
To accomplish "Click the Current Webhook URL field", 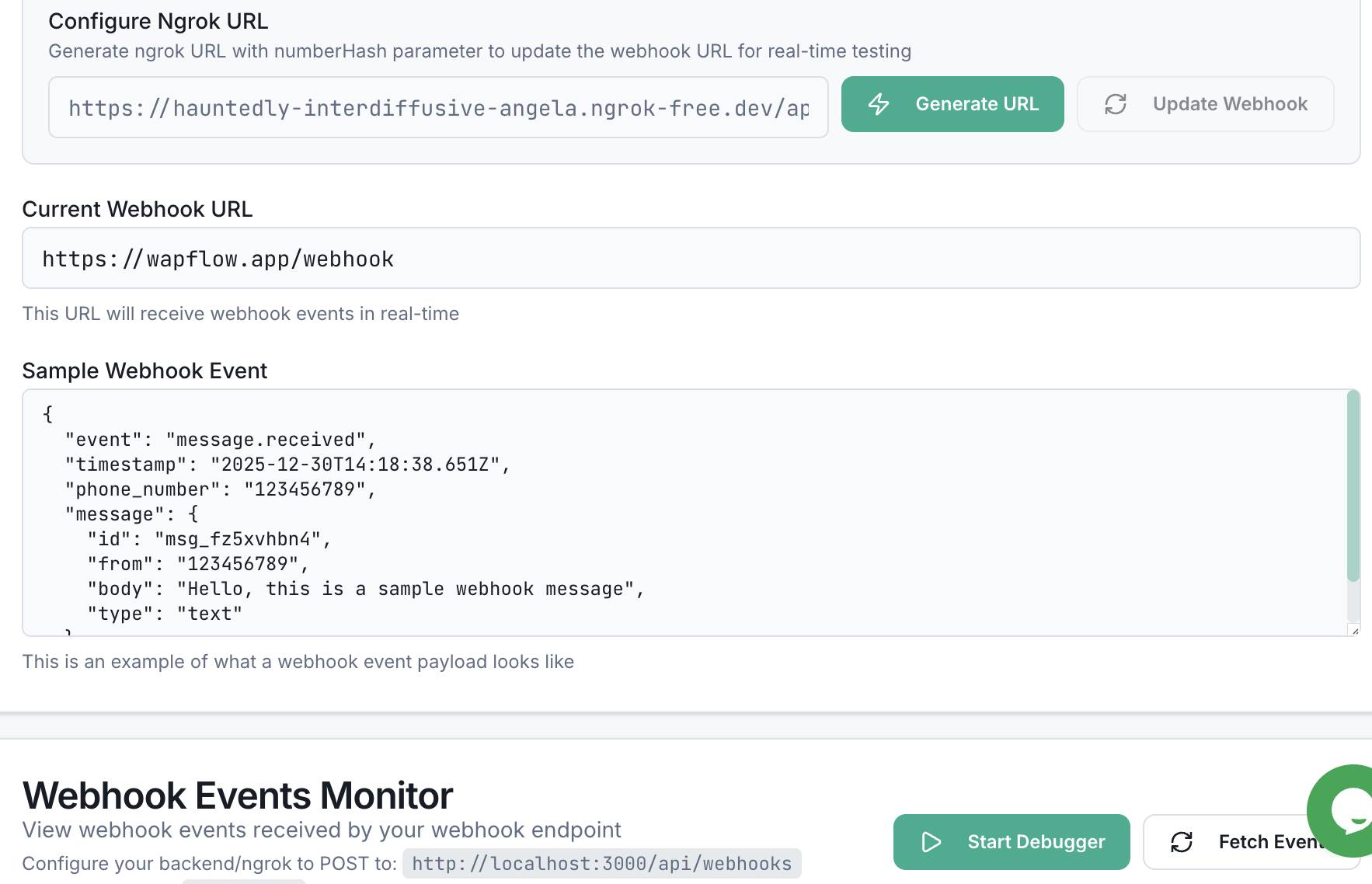I will tap(691, 258).
